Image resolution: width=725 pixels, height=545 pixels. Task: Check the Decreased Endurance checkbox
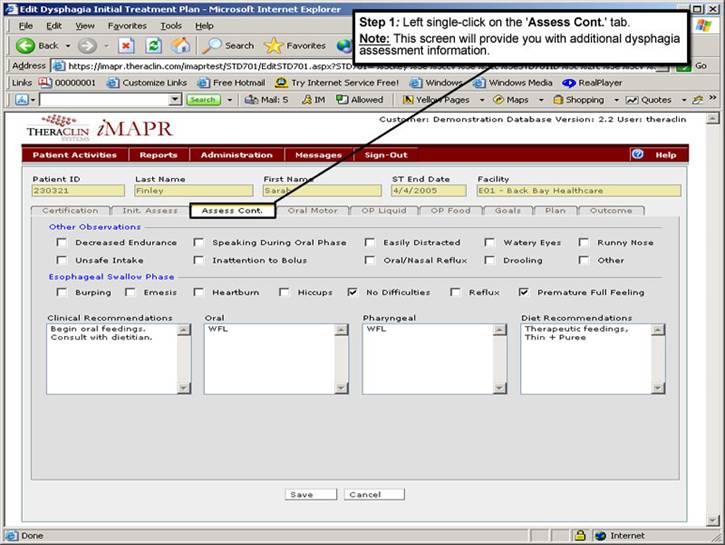(58, 243)
